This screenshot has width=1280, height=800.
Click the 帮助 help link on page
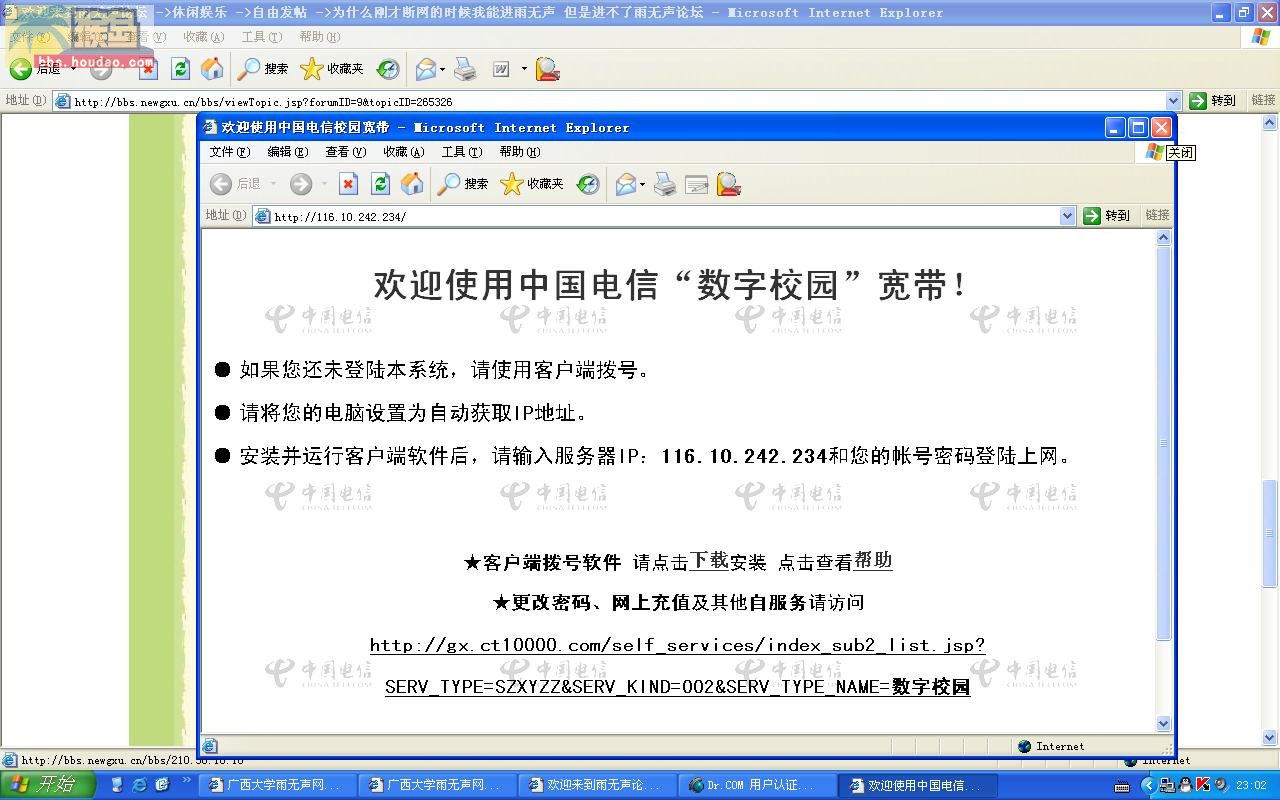point(872,561)
